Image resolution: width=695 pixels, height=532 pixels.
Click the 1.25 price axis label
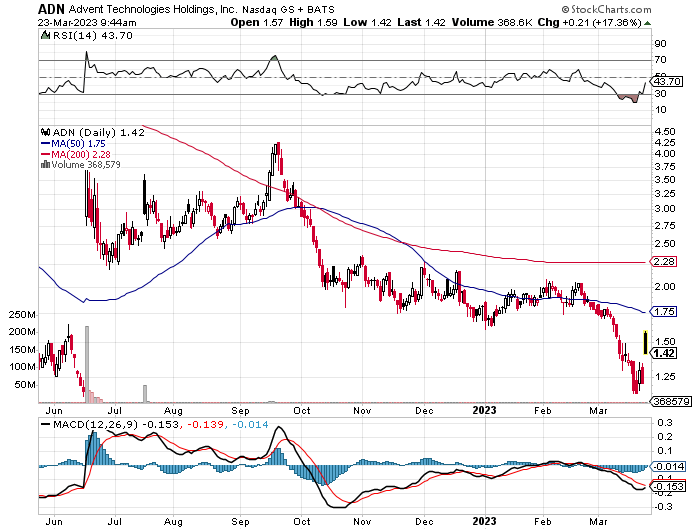(x=665, y=377)
